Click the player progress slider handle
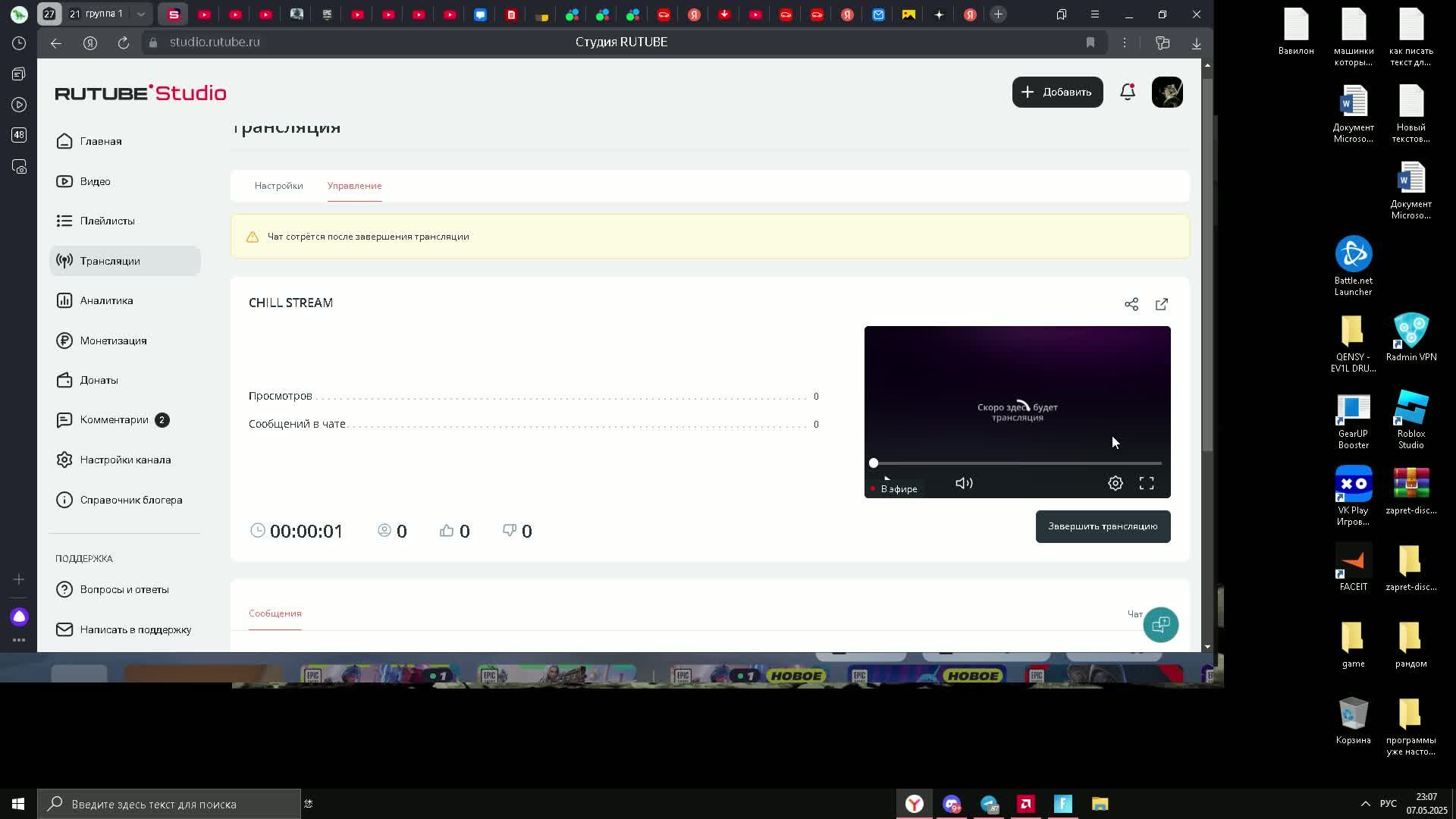Screen dimensions: 1456x819 874,463
